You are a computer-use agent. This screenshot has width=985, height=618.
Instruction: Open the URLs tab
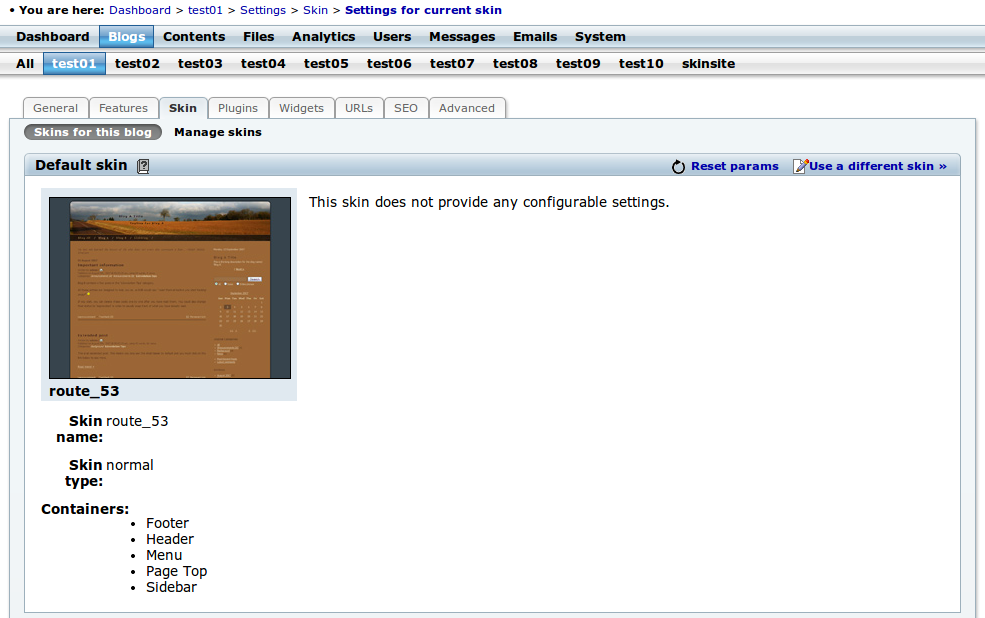[x=359, y=108]
